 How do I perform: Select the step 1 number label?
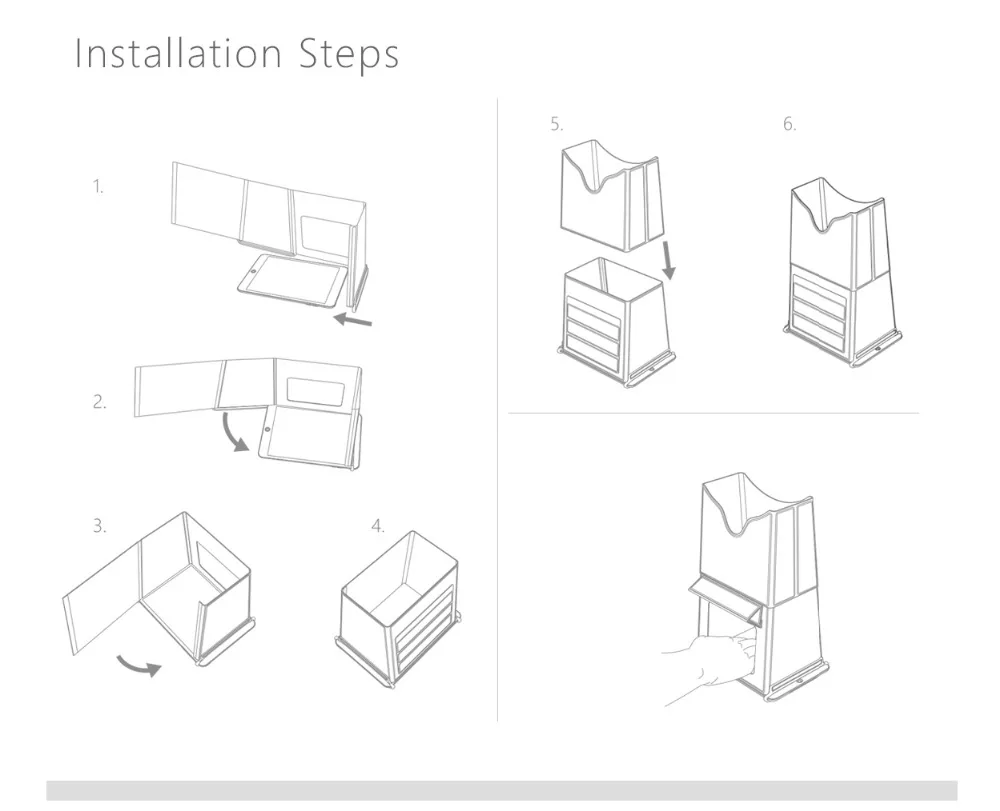[98, 187]
